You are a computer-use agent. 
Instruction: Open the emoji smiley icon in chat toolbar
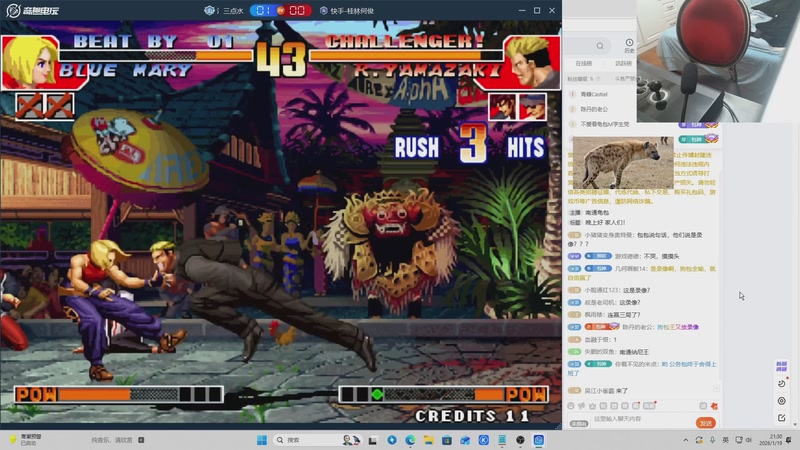coord(571,406)
